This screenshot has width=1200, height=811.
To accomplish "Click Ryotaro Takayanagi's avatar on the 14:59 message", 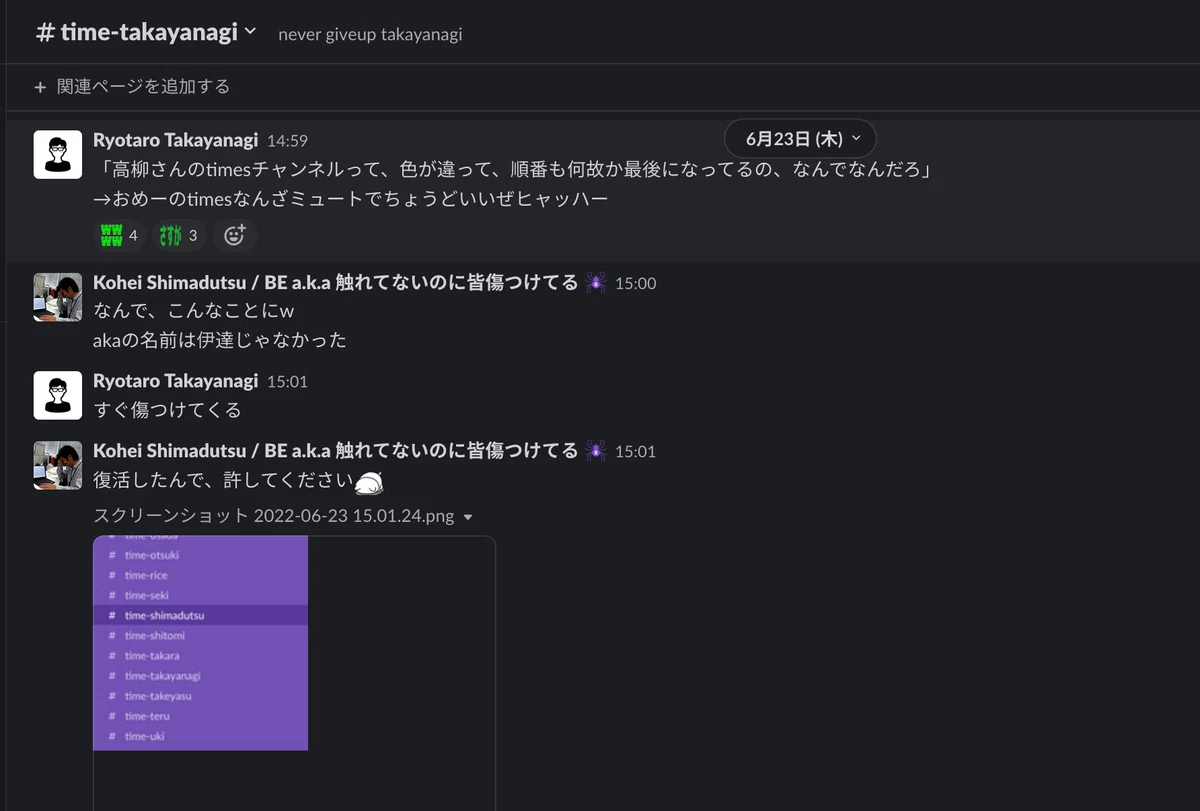I will tap(58, 154).
